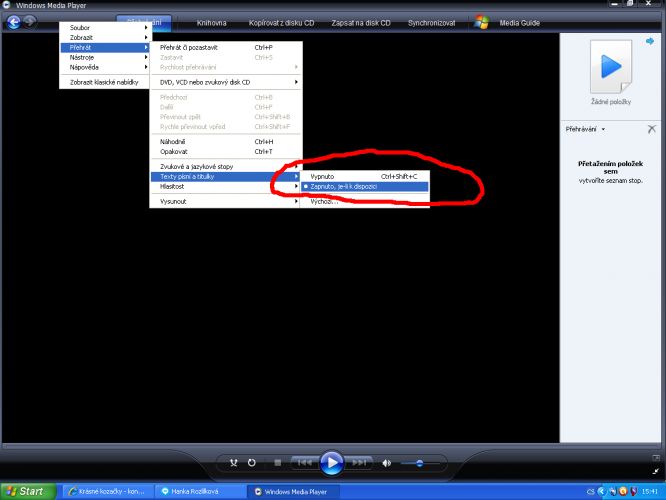
Task: Click the blue arrow atop list pane
Action: click(650, 41)
